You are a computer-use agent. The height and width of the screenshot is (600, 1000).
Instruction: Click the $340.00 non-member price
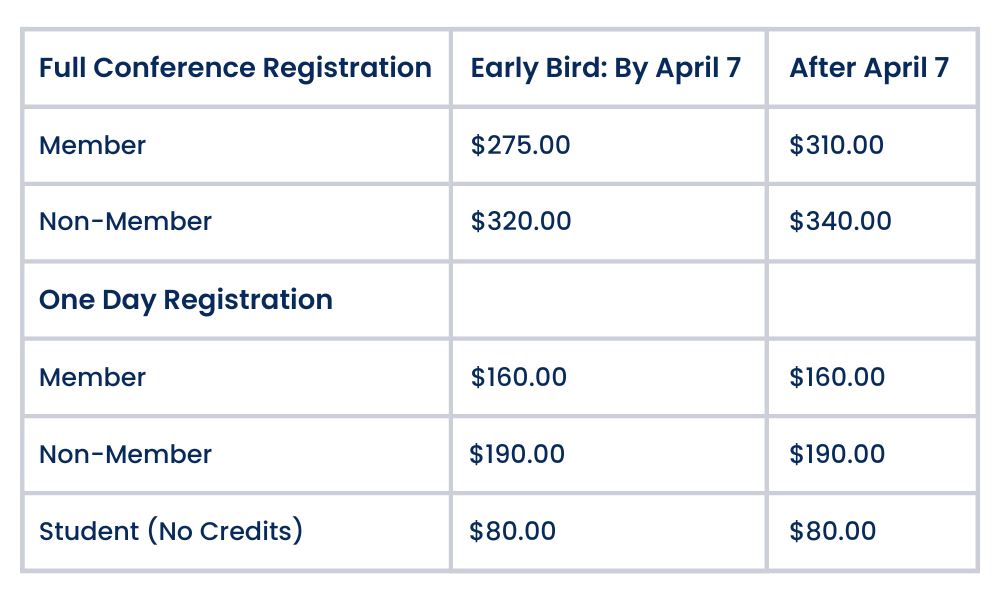point(840,221)
